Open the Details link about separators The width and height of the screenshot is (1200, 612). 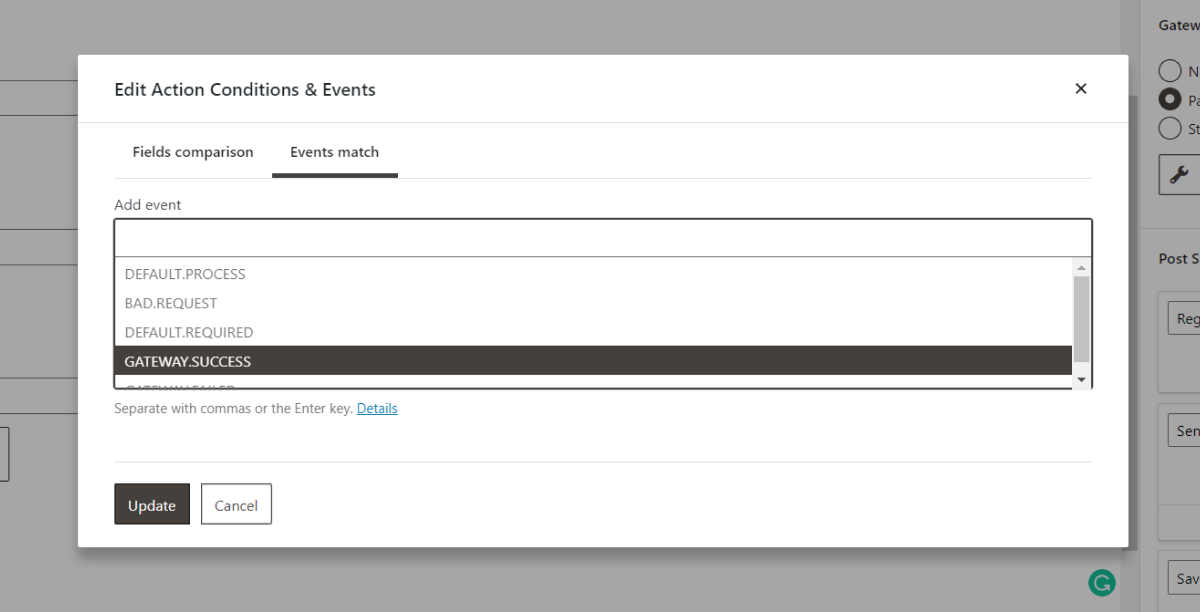[377, 408]
